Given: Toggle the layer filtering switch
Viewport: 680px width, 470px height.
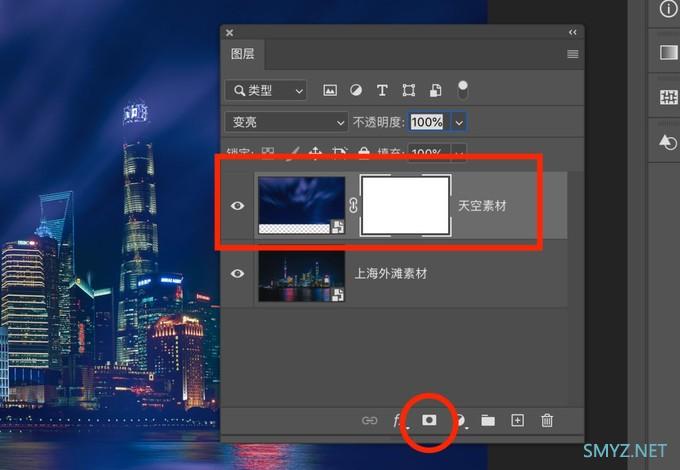Looking at the screenshot, I should 462,89.
